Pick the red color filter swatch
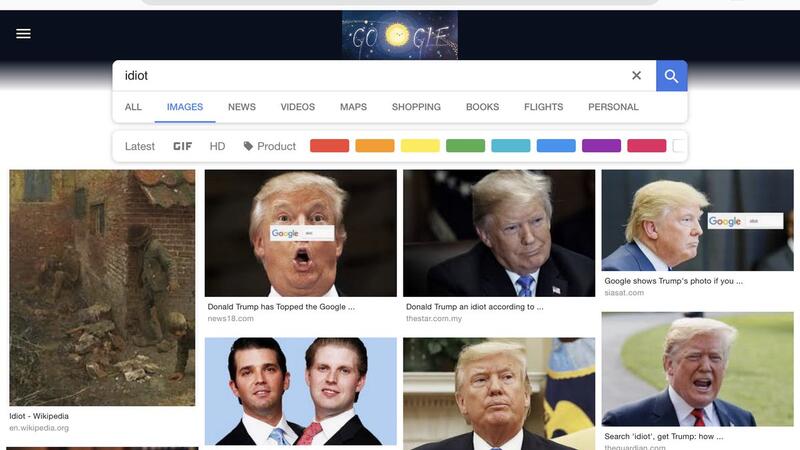 point(330,146)
